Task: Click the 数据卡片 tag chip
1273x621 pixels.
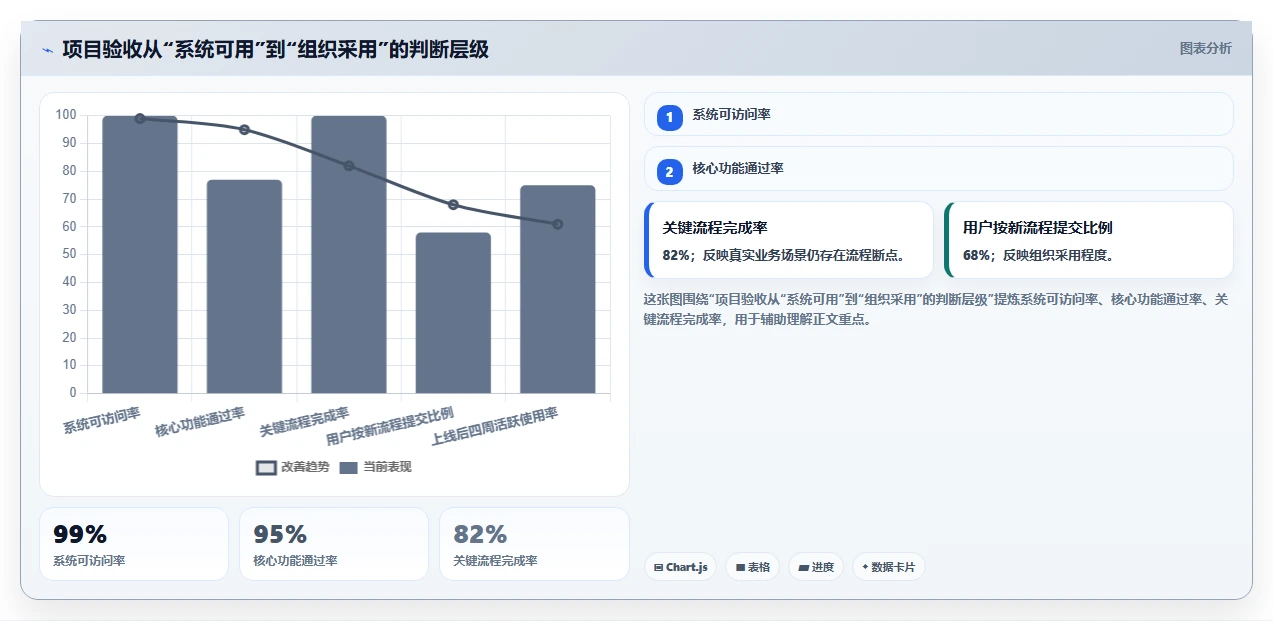Action: pyautogui.click(x=888, y=567)
